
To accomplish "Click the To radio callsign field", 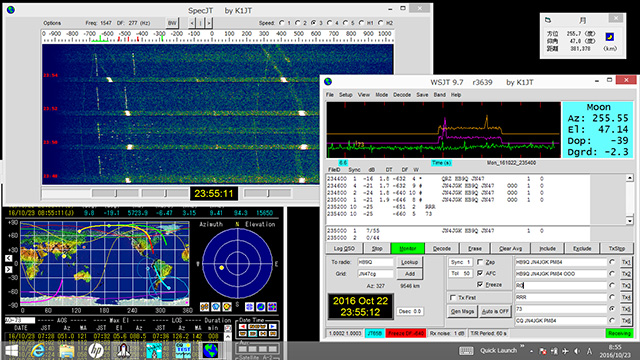I will (x=375, y=262).
